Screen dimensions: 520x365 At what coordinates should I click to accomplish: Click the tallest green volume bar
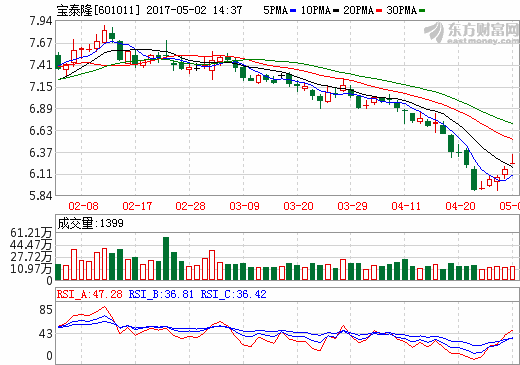tap(166, 258)
